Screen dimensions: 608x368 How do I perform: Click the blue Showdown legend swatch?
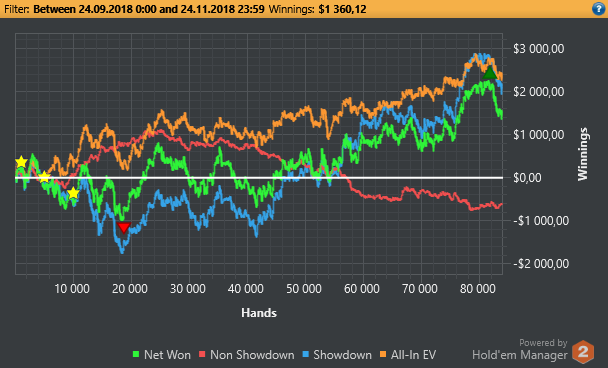[306, 354]
